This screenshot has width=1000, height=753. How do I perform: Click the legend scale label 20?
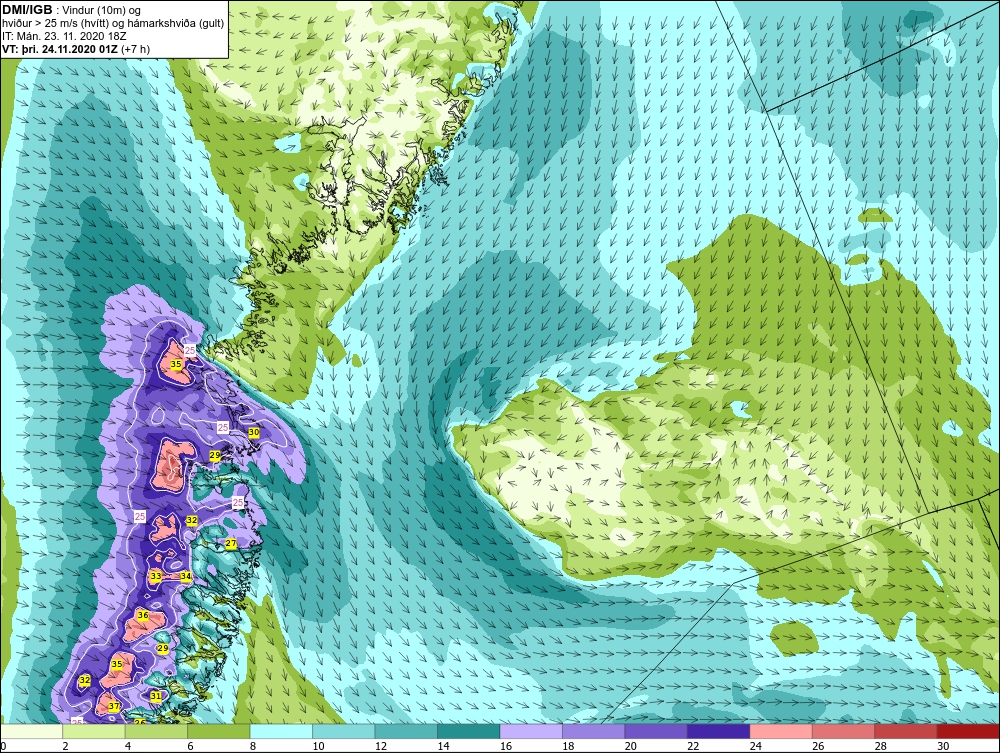631,746
